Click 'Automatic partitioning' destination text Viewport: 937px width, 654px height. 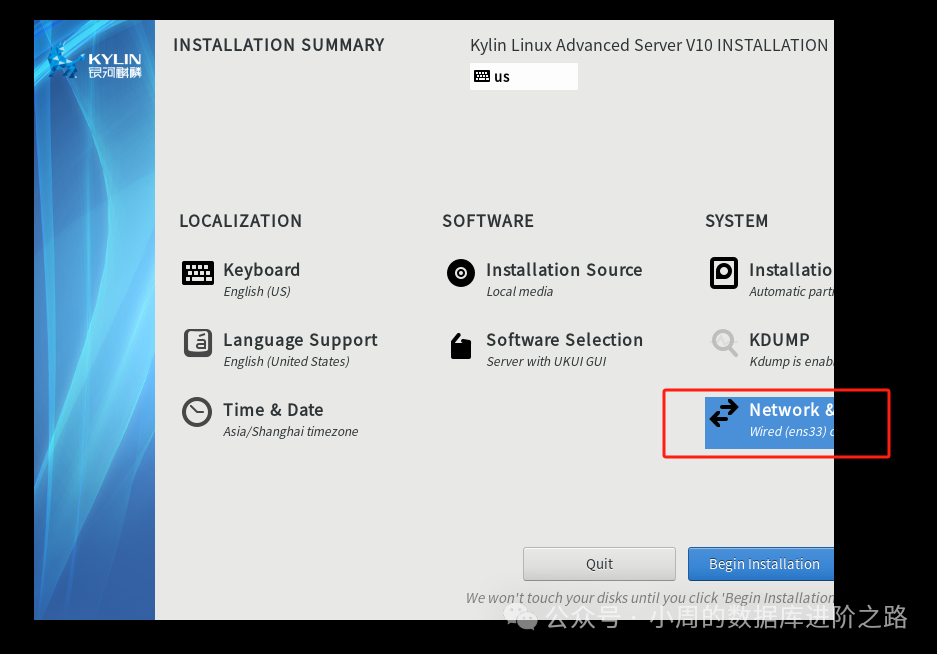click(792, 291)
